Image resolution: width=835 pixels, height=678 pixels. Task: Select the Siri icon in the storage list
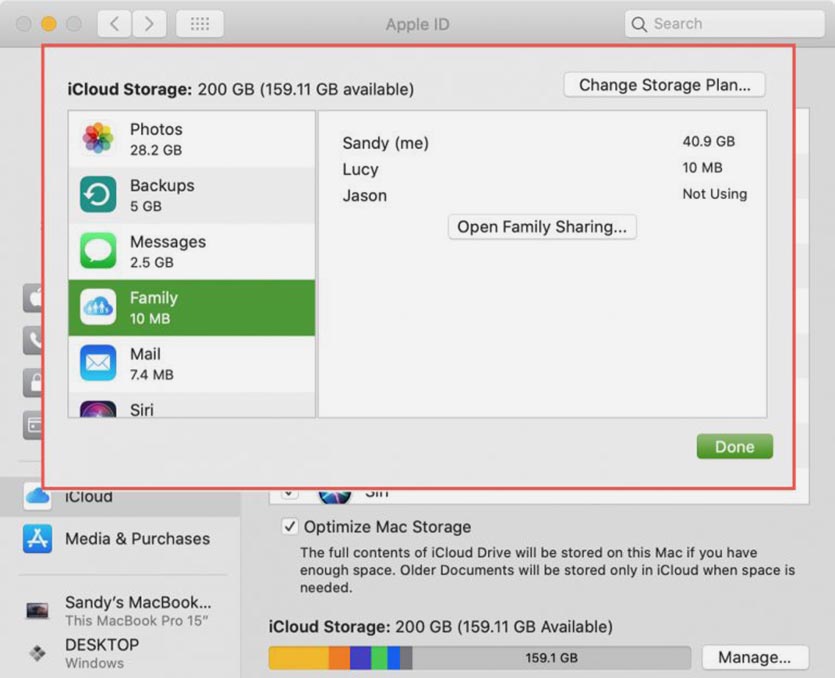coord(98,409)
